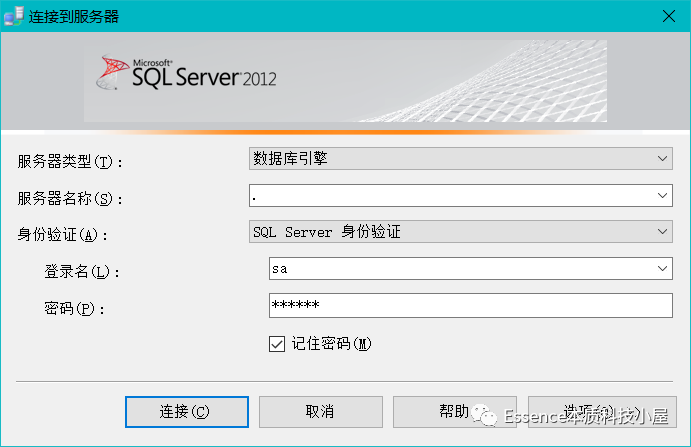
Task: Click the 登录名 field containing sa
Action: tap(460, 269)
